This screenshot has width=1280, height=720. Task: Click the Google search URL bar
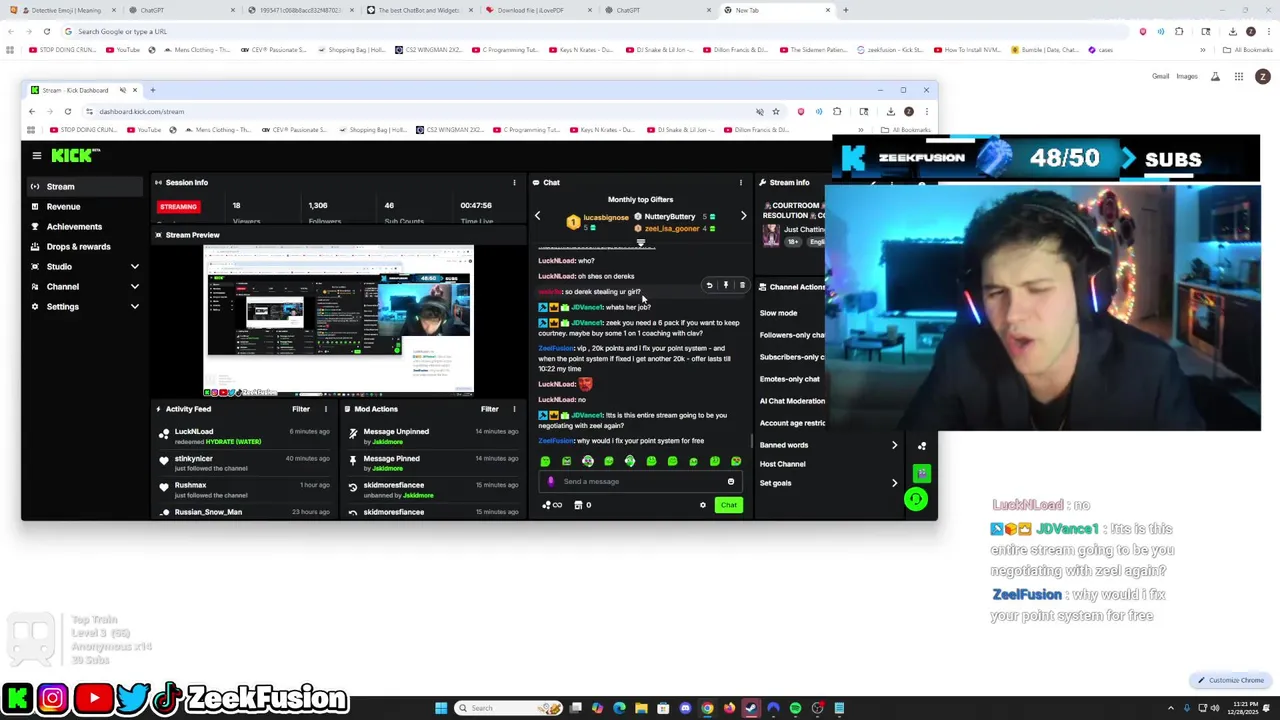(x=600, y=32)
